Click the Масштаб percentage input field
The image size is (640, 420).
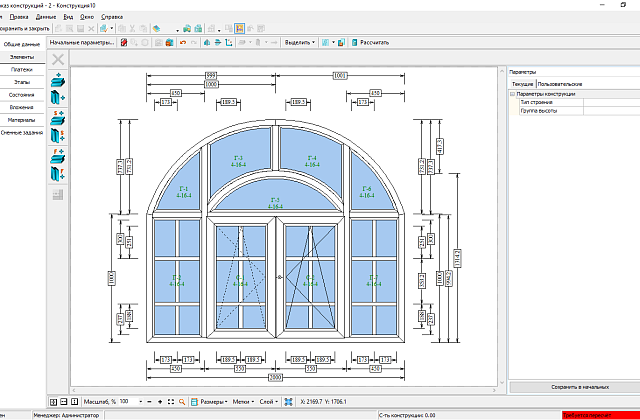(129, 402)
